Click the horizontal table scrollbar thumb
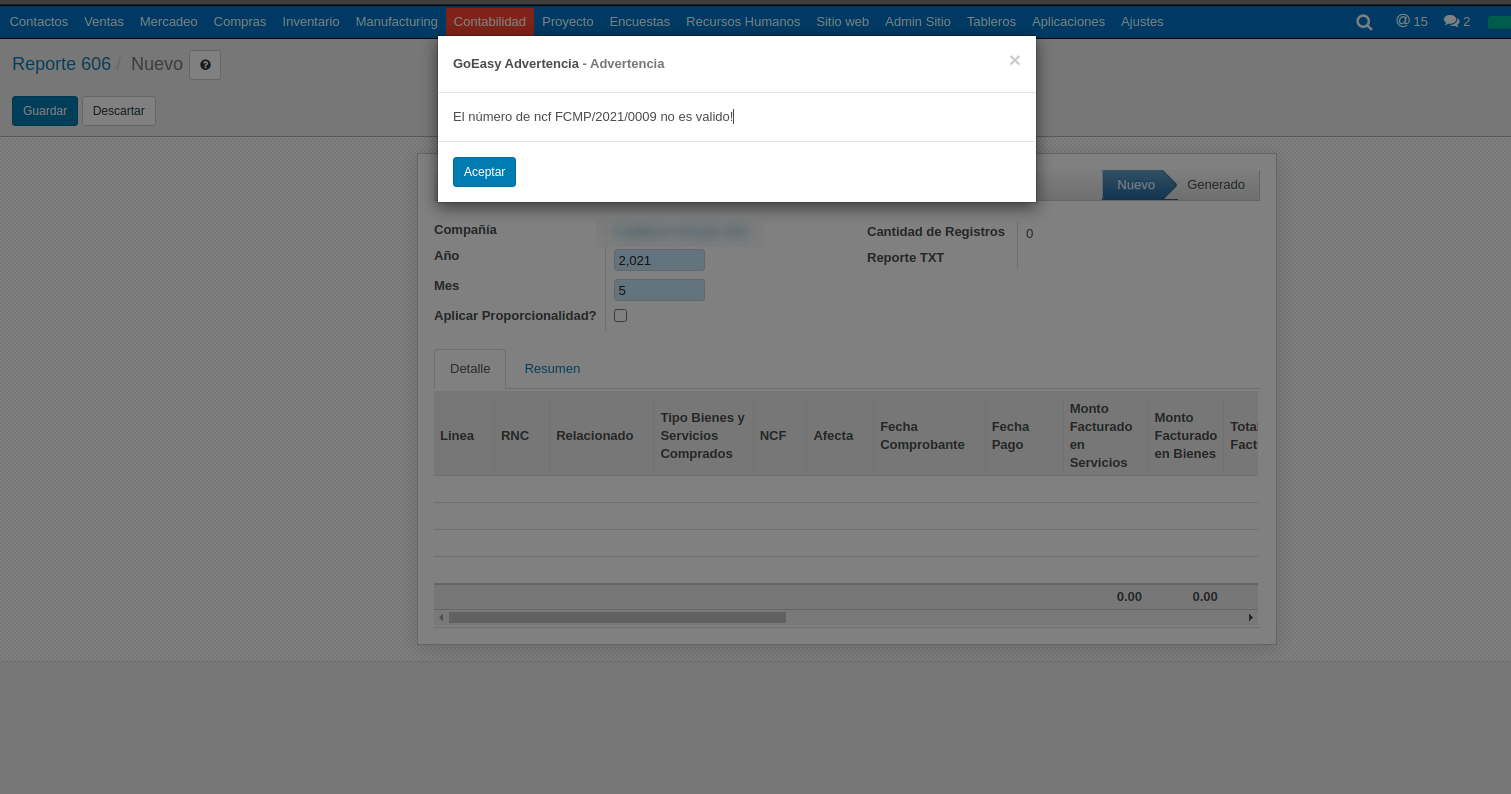The image size is (1511, 794). click(617, 618)
